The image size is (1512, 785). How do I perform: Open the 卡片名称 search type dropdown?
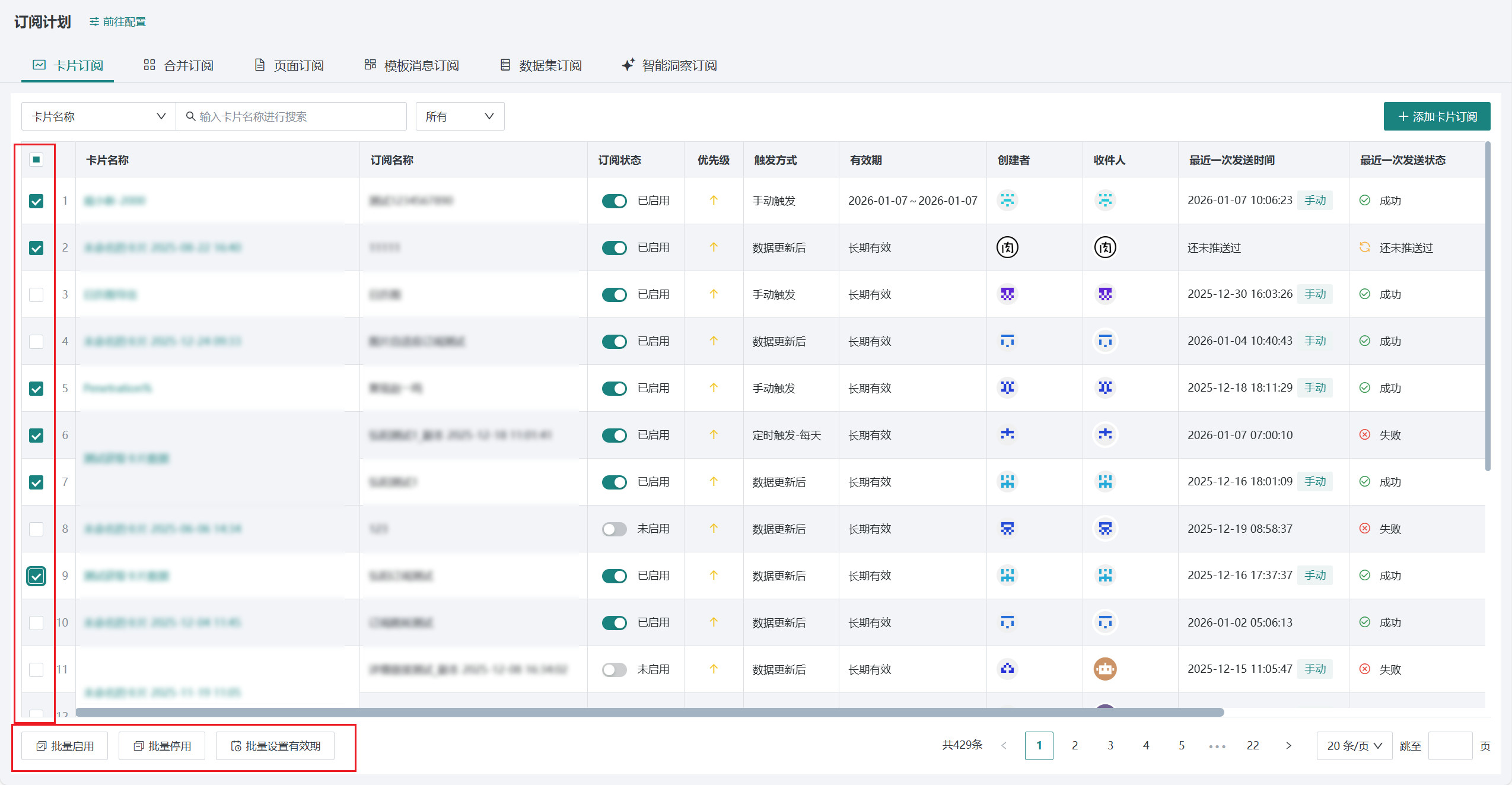pyautogui.click(x=98, y=116)
